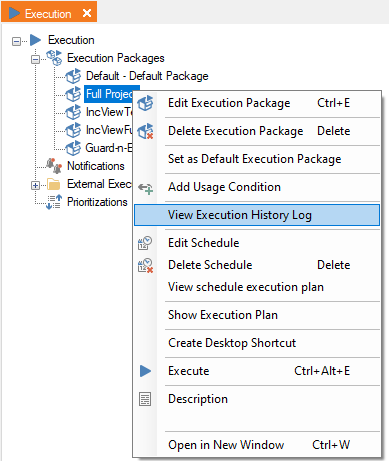Expand the External Executables folder node
The width and height of the screenshot is (389, 461).
click(35, 185)
